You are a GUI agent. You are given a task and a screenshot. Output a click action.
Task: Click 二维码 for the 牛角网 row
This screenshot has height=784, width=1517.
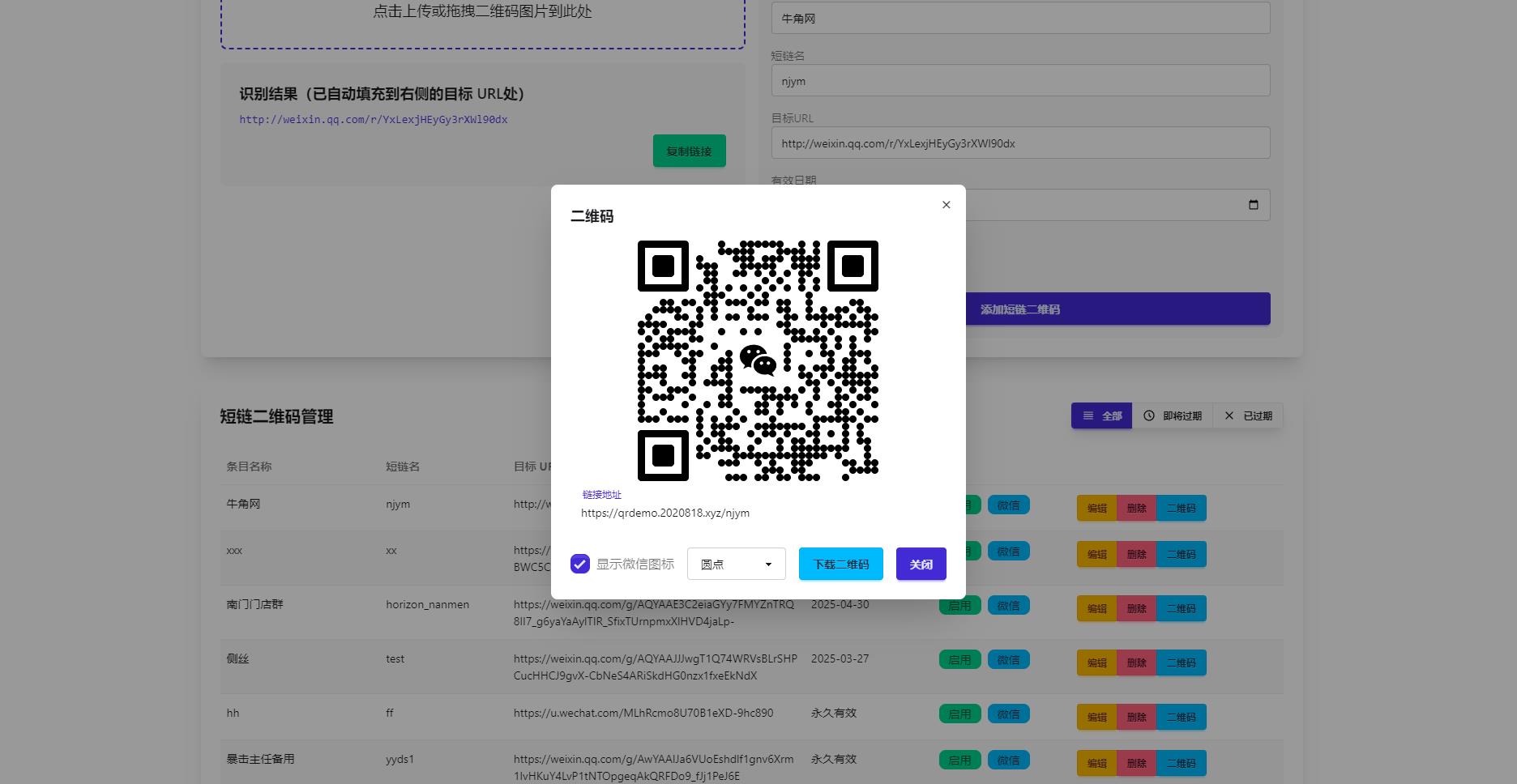(1181, 508)
